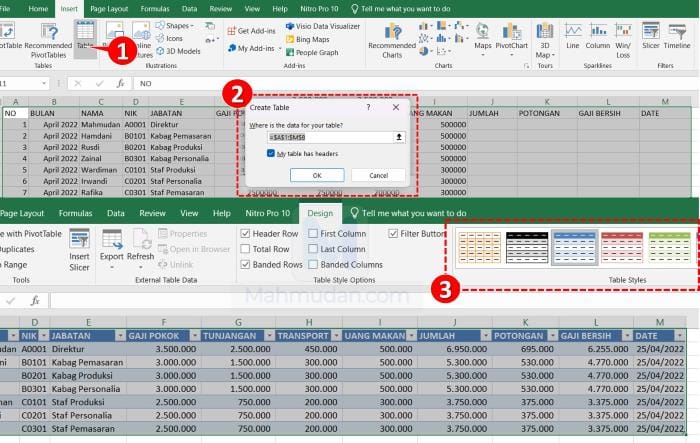The height and width of the screenshot is (443, 700).
Task: Select the blue table style swatch
Action: pyautogui.click(x=575, y=247)
